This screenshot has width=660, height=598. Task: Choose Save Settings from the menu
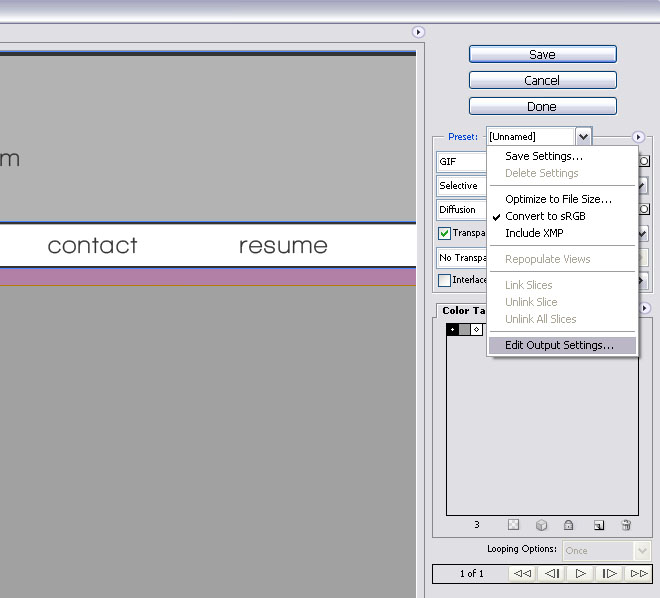(x=543, y=156)
